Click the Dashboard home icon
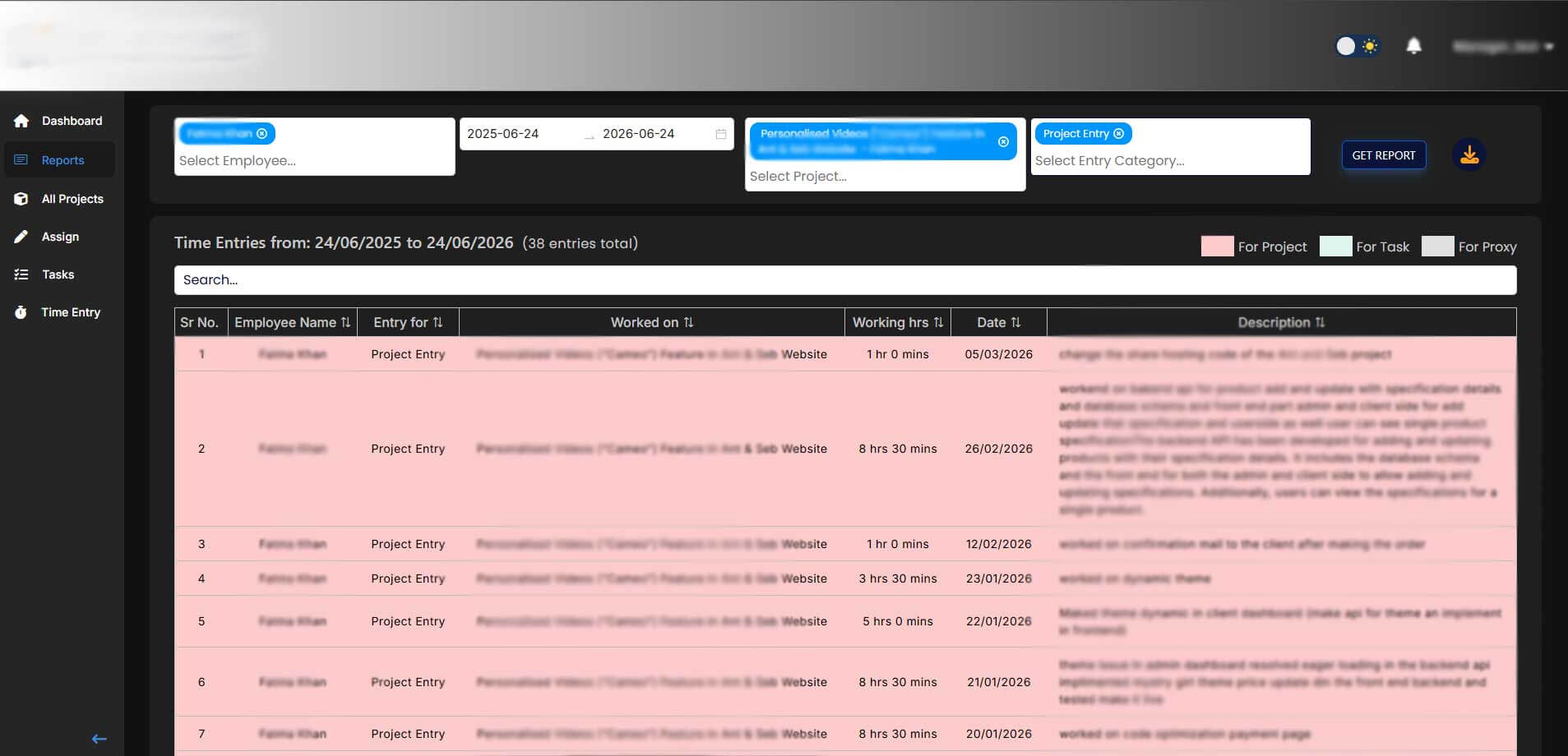Viewport: 1568px width, 756px height. point(21,121)
